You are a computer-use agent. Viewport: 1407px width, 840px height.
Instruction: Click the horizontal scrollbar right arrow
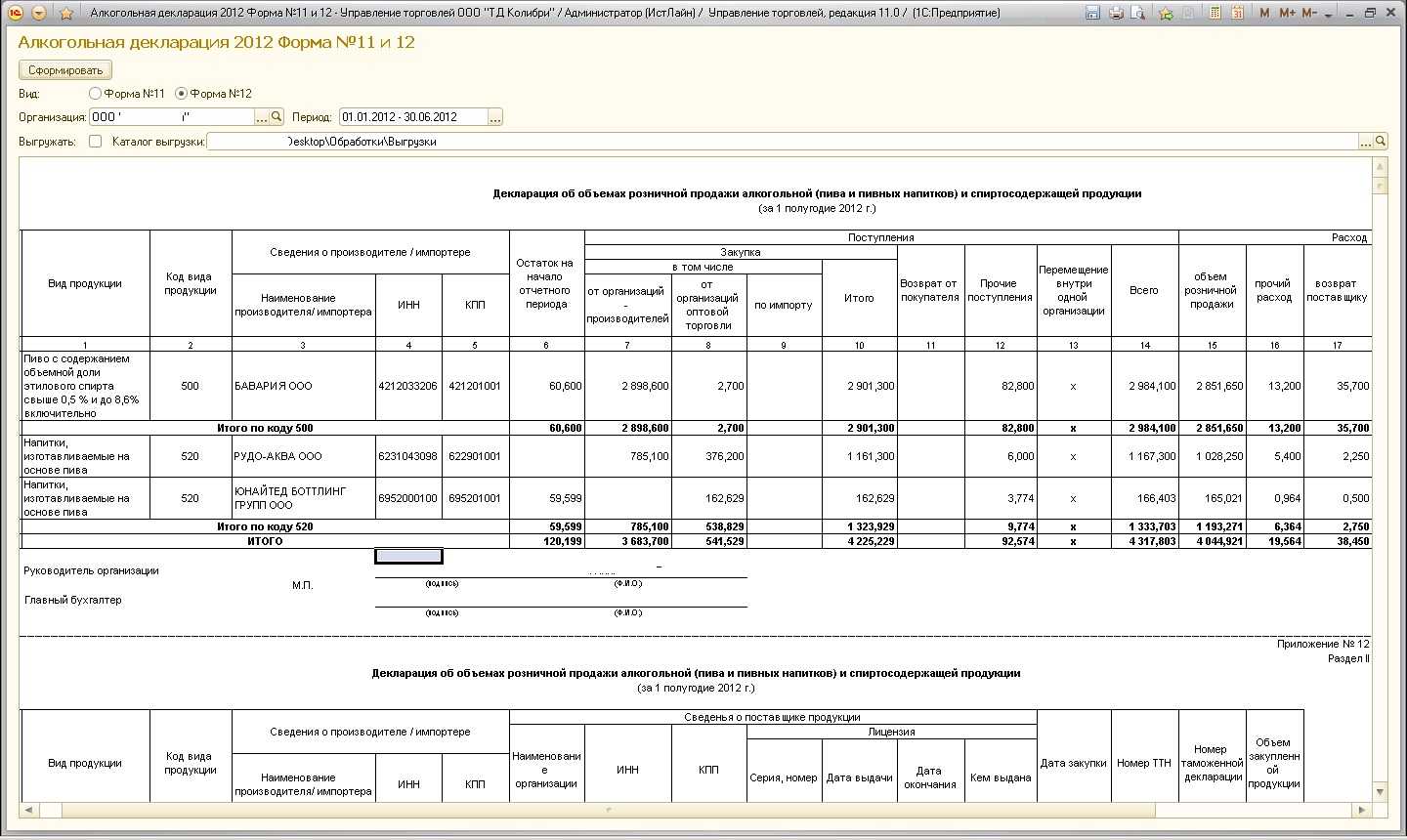(1364, 810)
